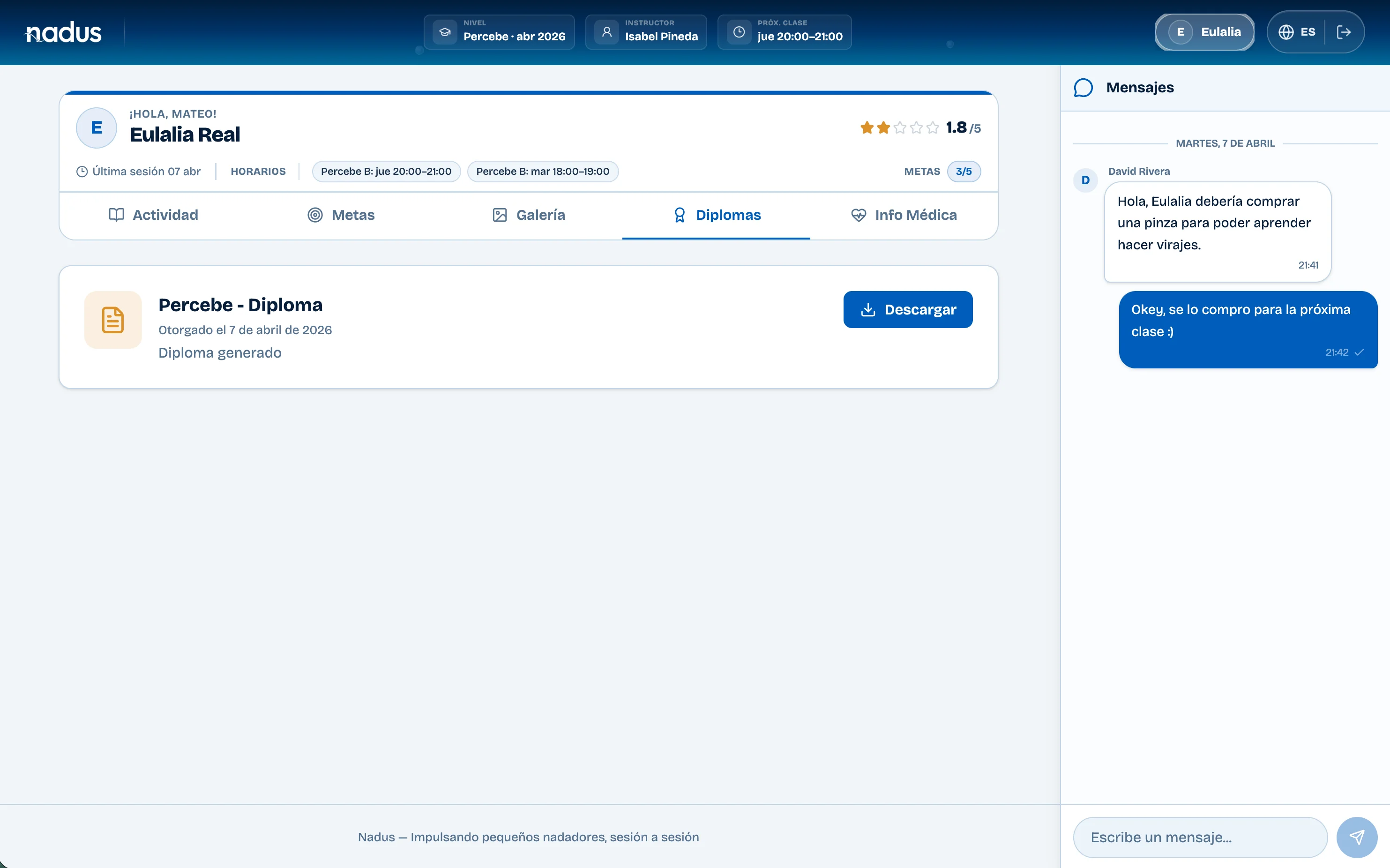Click the Percebe B jue 20:00–21:00 schedule chip
1390x868 pixels.
coord(386,172)
